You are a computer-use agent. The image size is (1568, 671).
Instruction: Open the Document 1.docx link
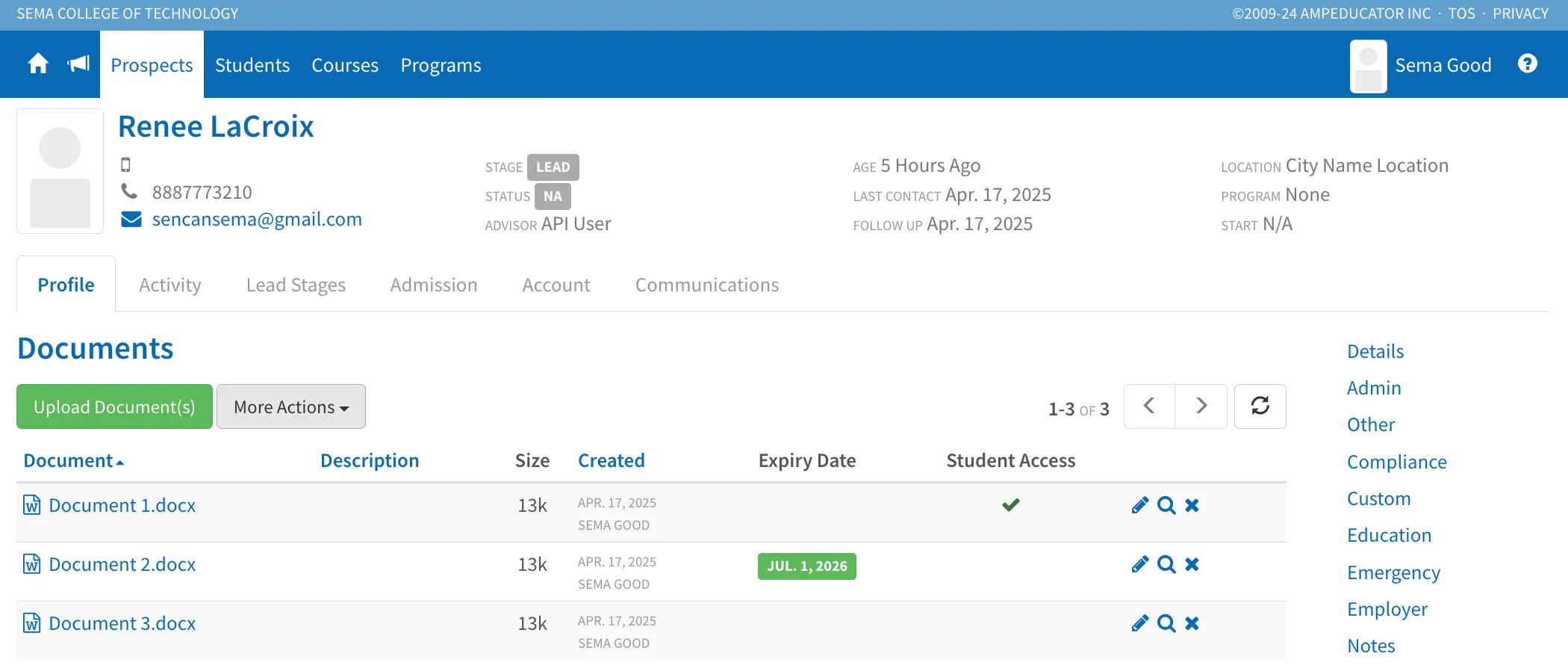(x=122, y=506)
